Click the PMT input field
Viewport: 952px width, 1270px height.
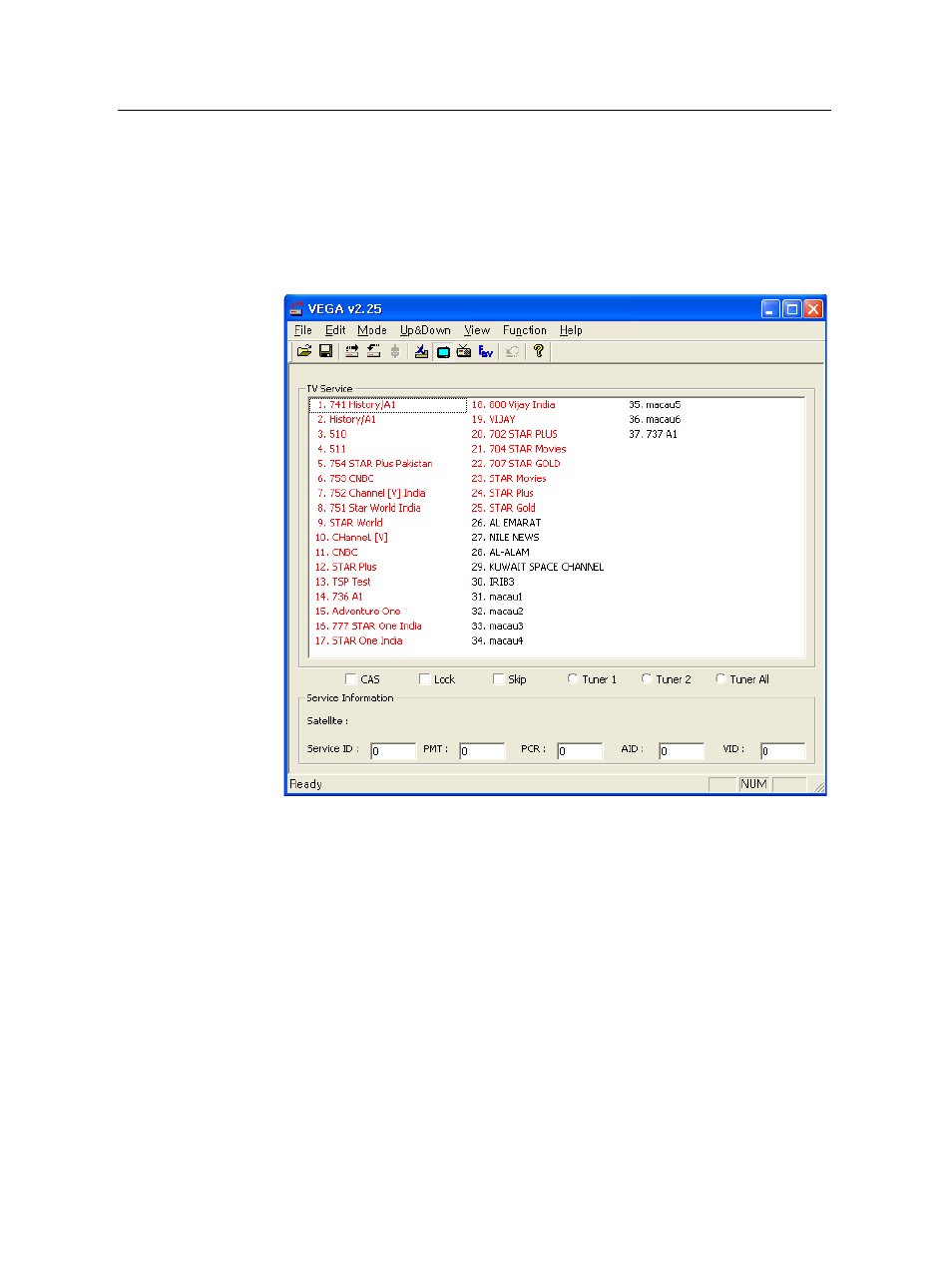pos(482,751)
